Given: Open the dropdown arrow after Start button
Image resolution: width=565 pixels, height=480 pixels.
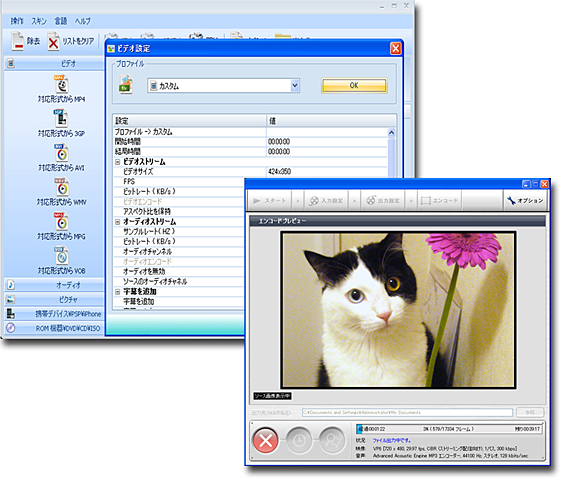Looking at the screenshot, I should [x=298, y=201].
